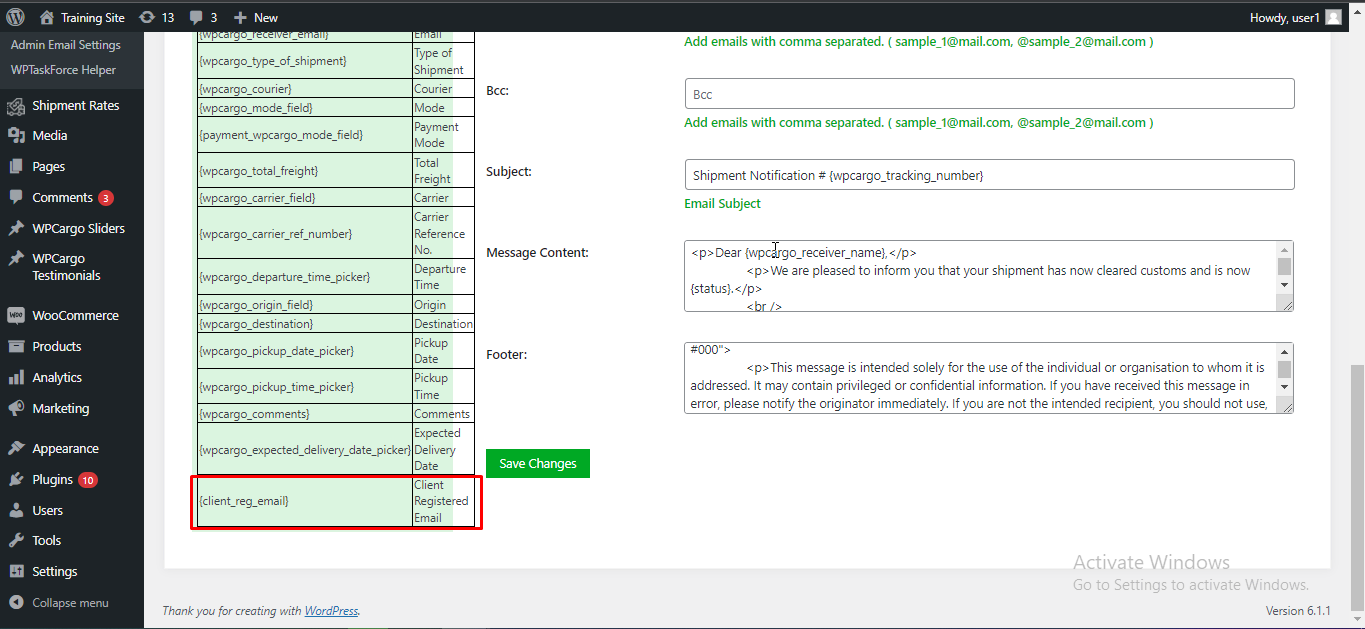The height and width of the screenshot is (629, 1365).
Task: Open the Media icon in sidebar
Action: [x=16, y=135]
